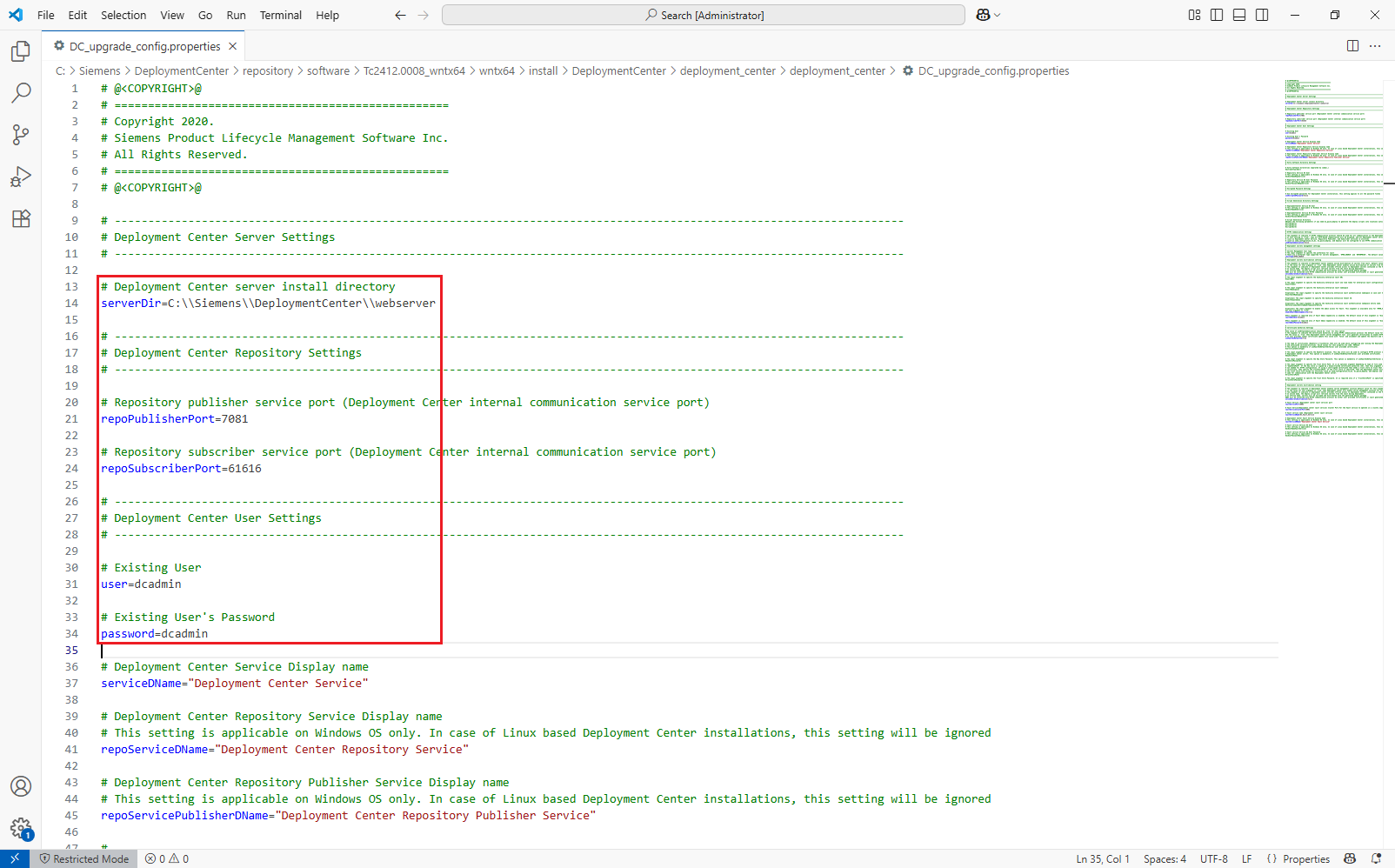The width and height of the screenshot is (1395, 868).
Task: Click inside the Search Administrator input field
Action: [703, 15]
